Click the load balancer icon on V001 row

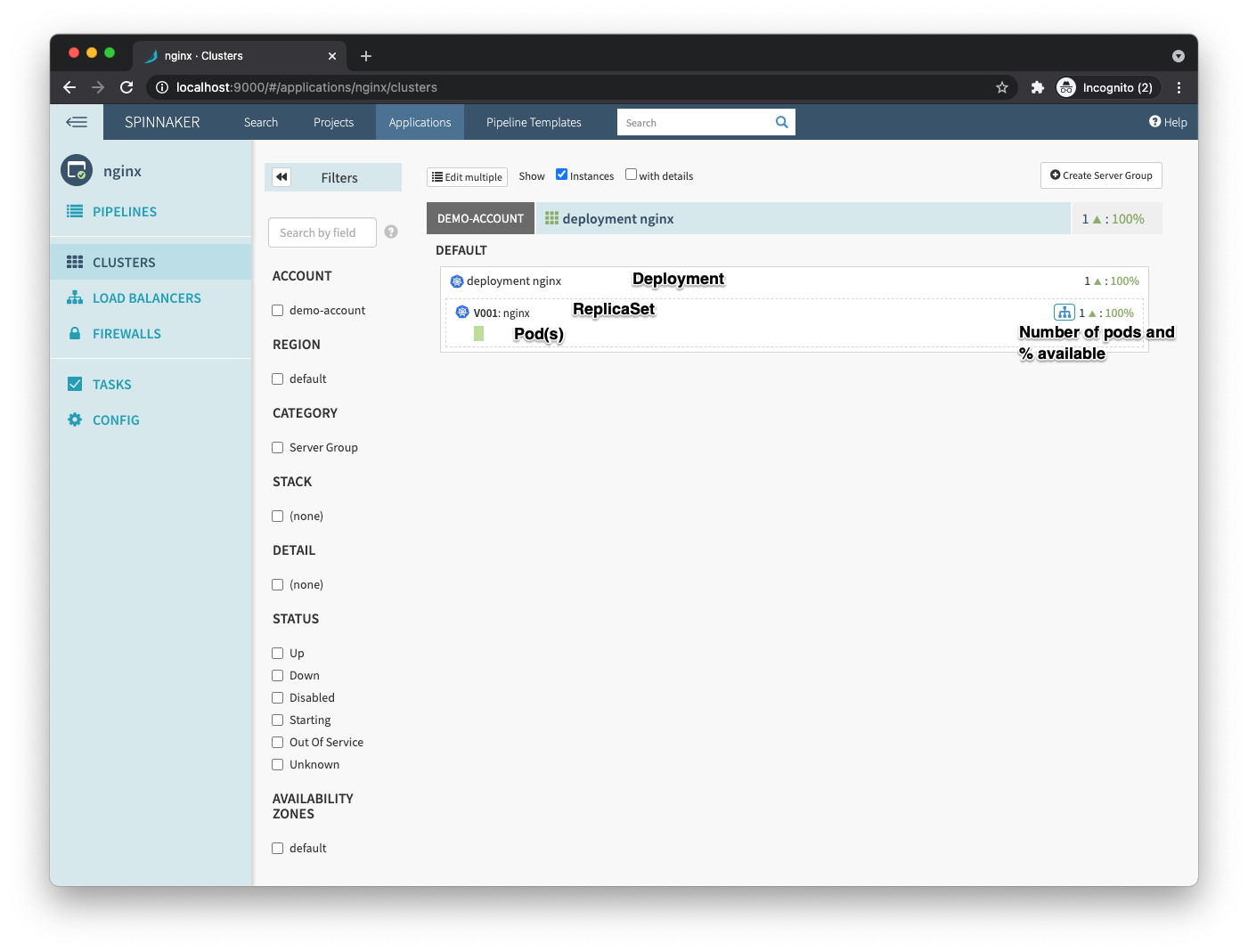tap(1064, 312)
